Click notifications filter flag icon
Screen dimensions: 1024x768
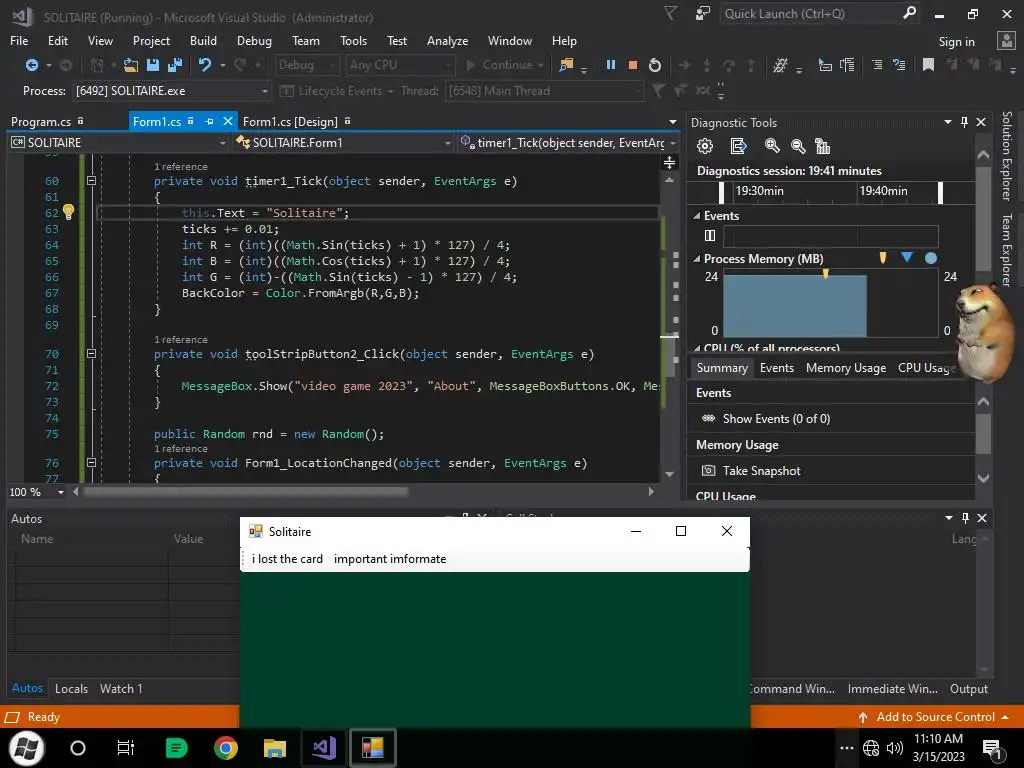[x=671, y=13]
